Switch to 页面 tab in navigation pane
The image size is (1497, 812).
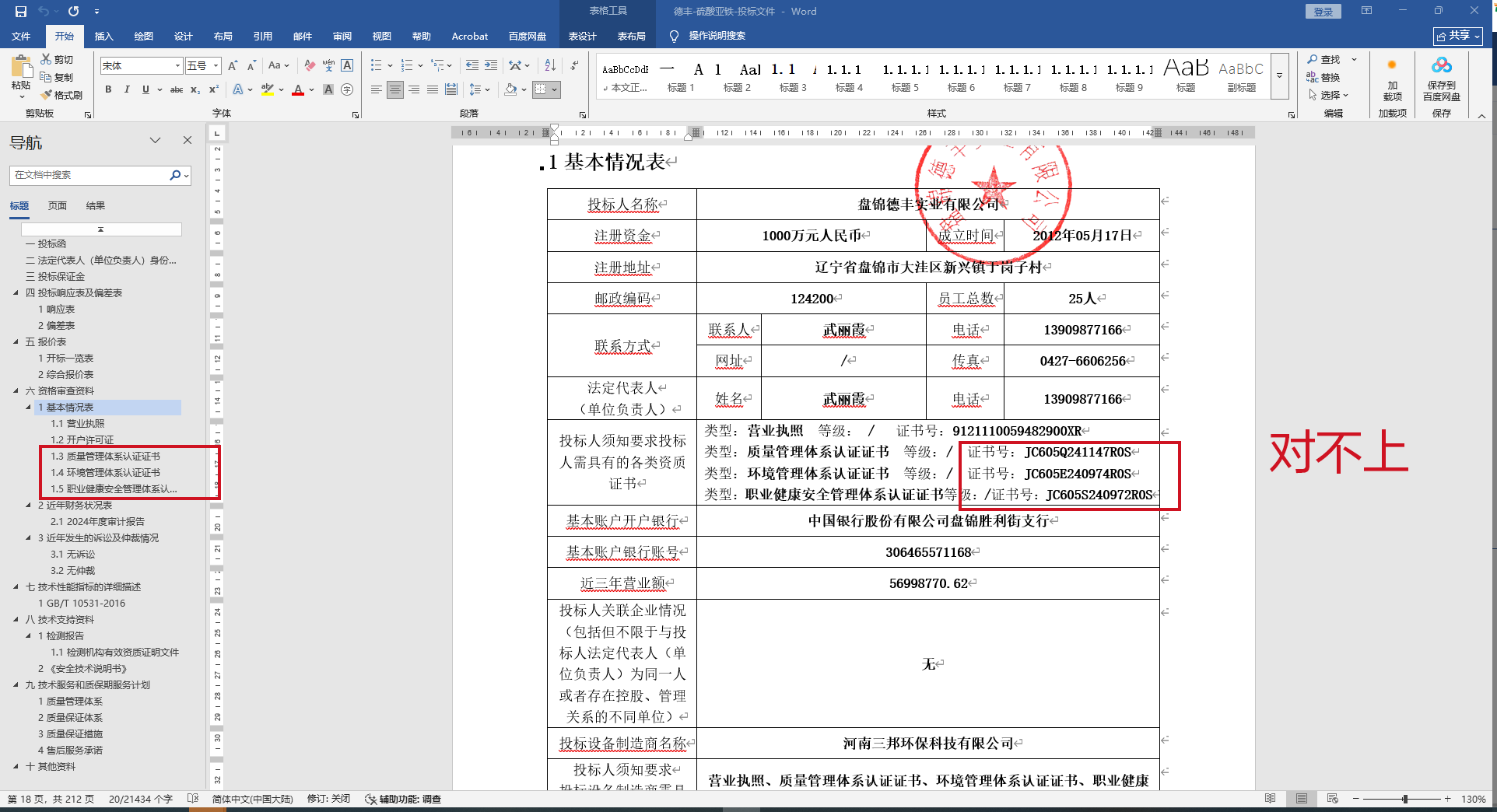pos(58,206)
